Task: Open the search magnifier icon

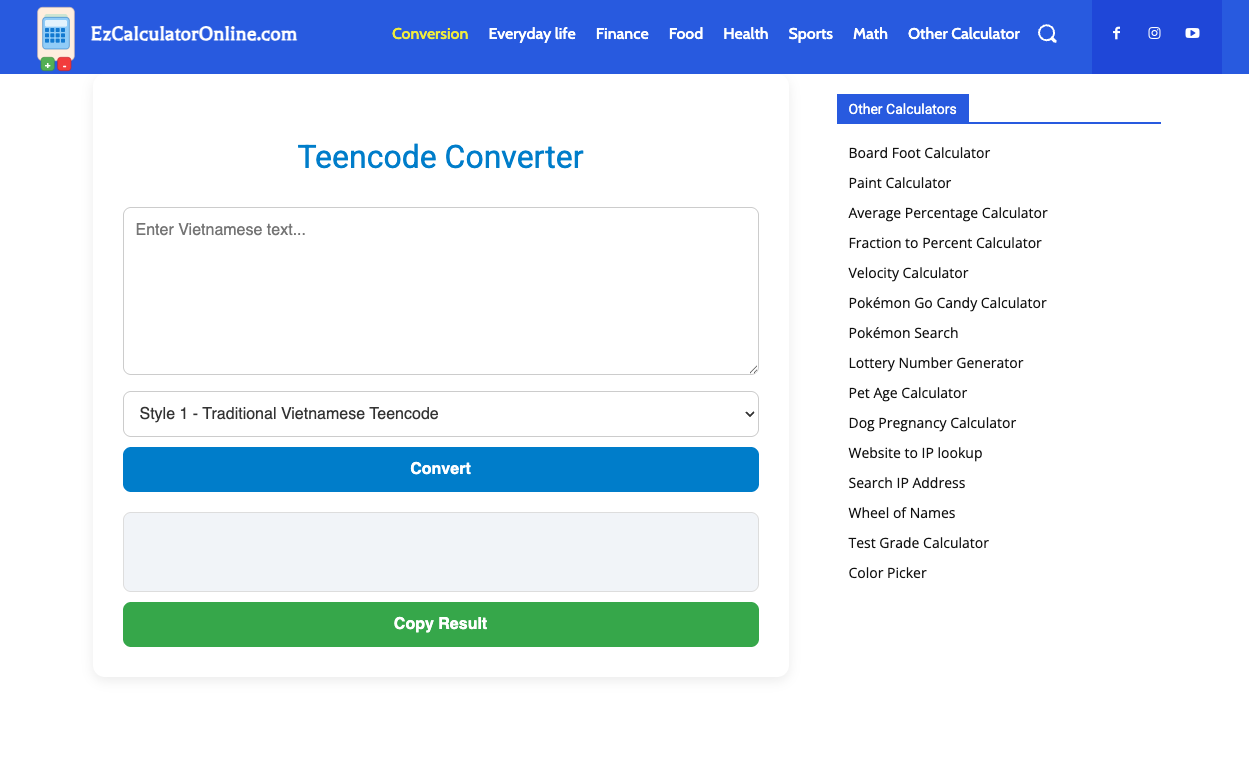Action: pyautogui.click(x=1047, y=33)
